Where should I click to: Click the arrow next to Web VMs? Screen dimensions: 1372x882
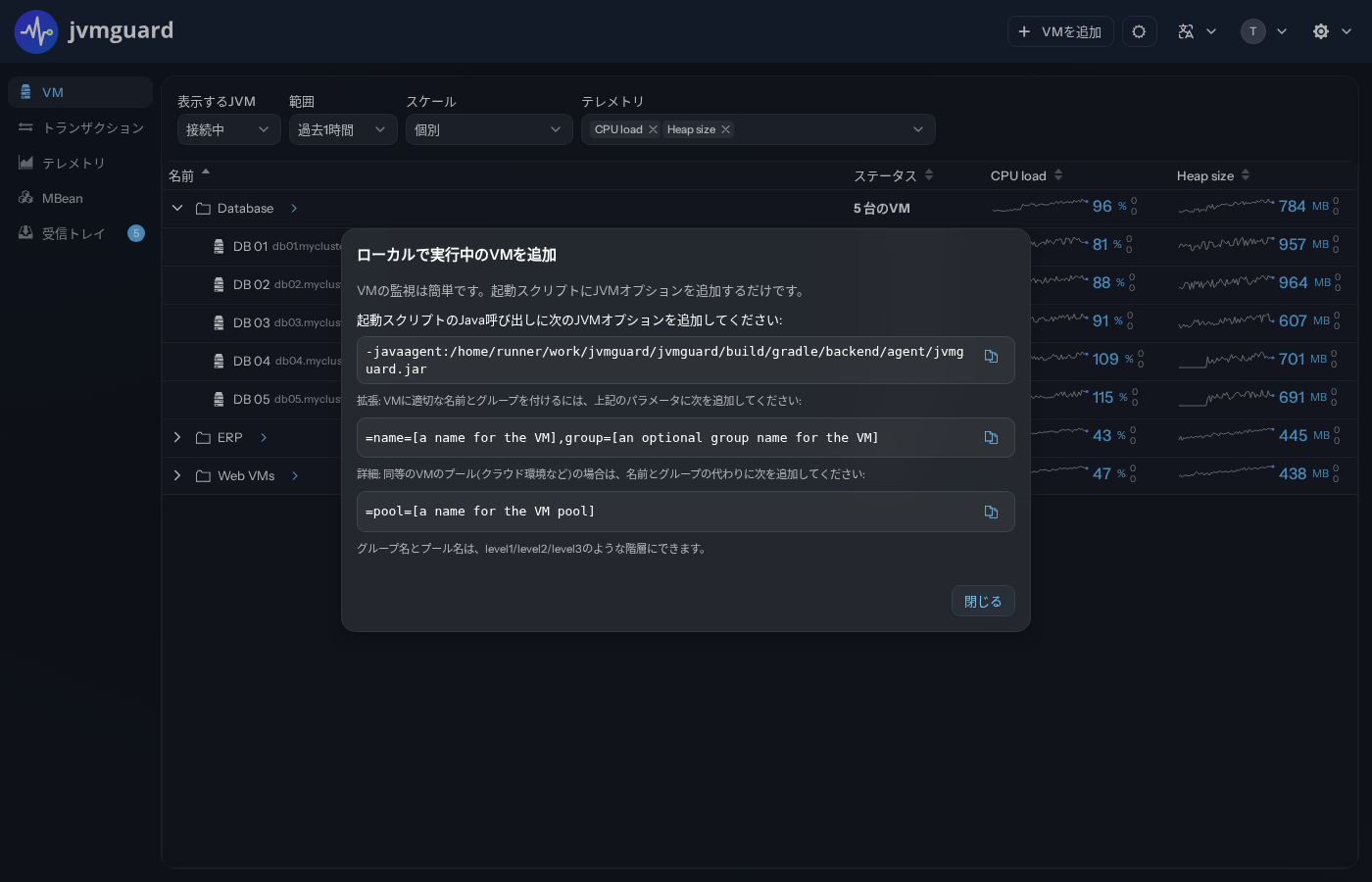click(295, 475)
